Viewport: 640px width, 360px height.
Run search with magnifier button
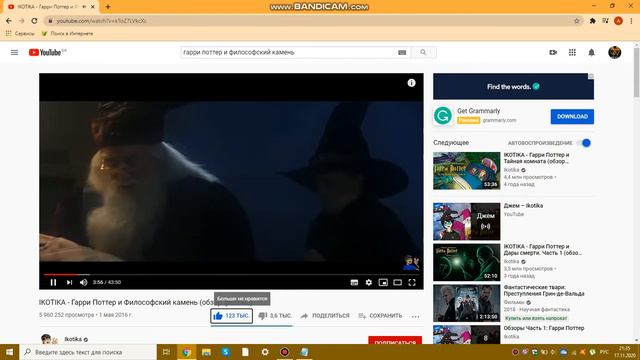coord(423,52)
